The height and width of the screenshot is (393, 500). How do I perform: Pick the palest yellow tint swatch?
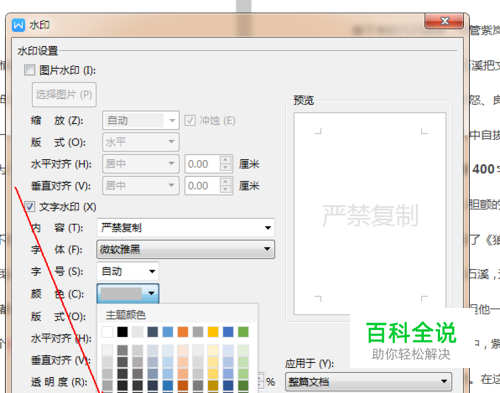click(213, 350)
